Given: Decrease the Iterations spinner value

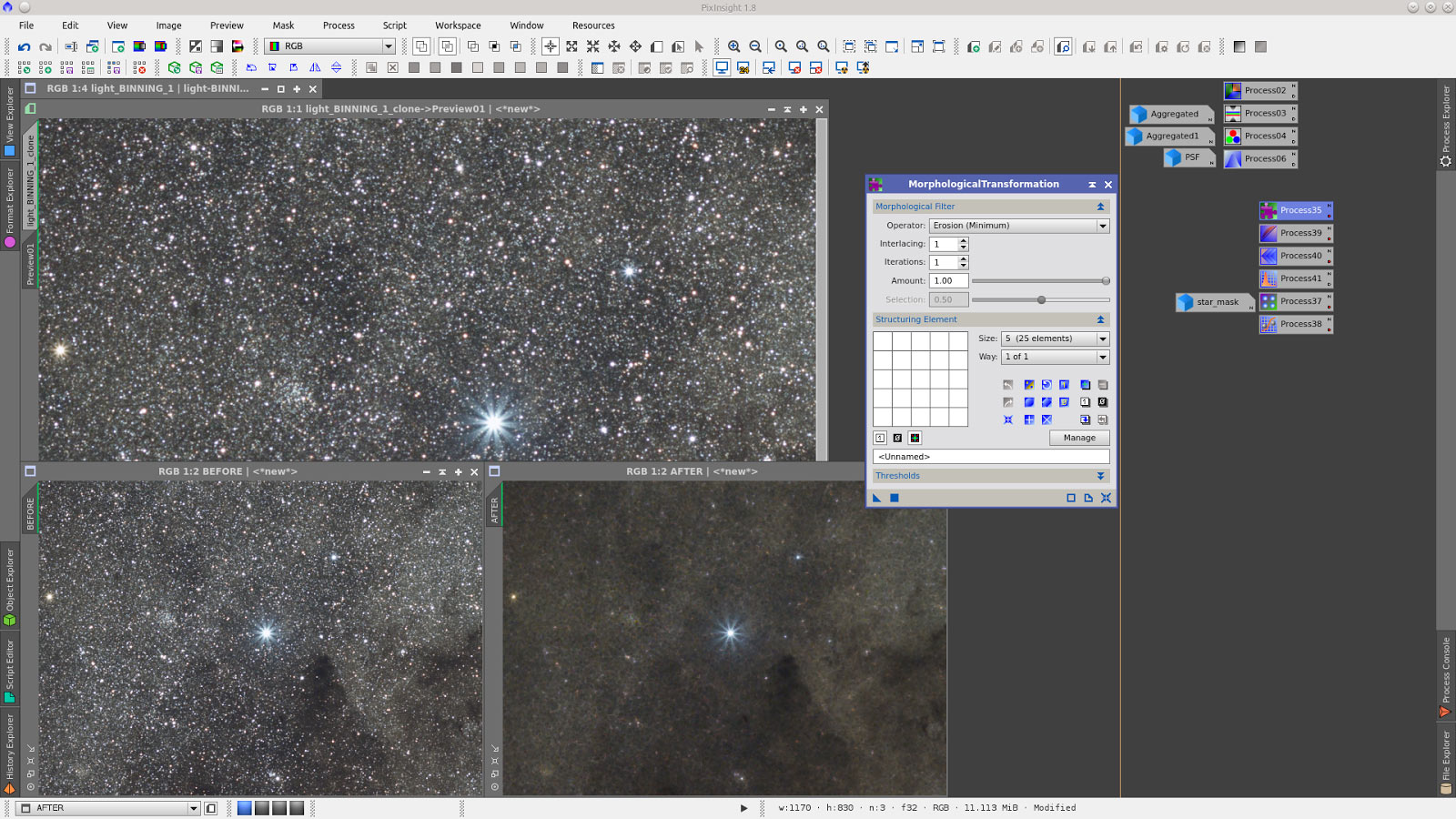Looking at the screenshot, I should pos(964,266).
